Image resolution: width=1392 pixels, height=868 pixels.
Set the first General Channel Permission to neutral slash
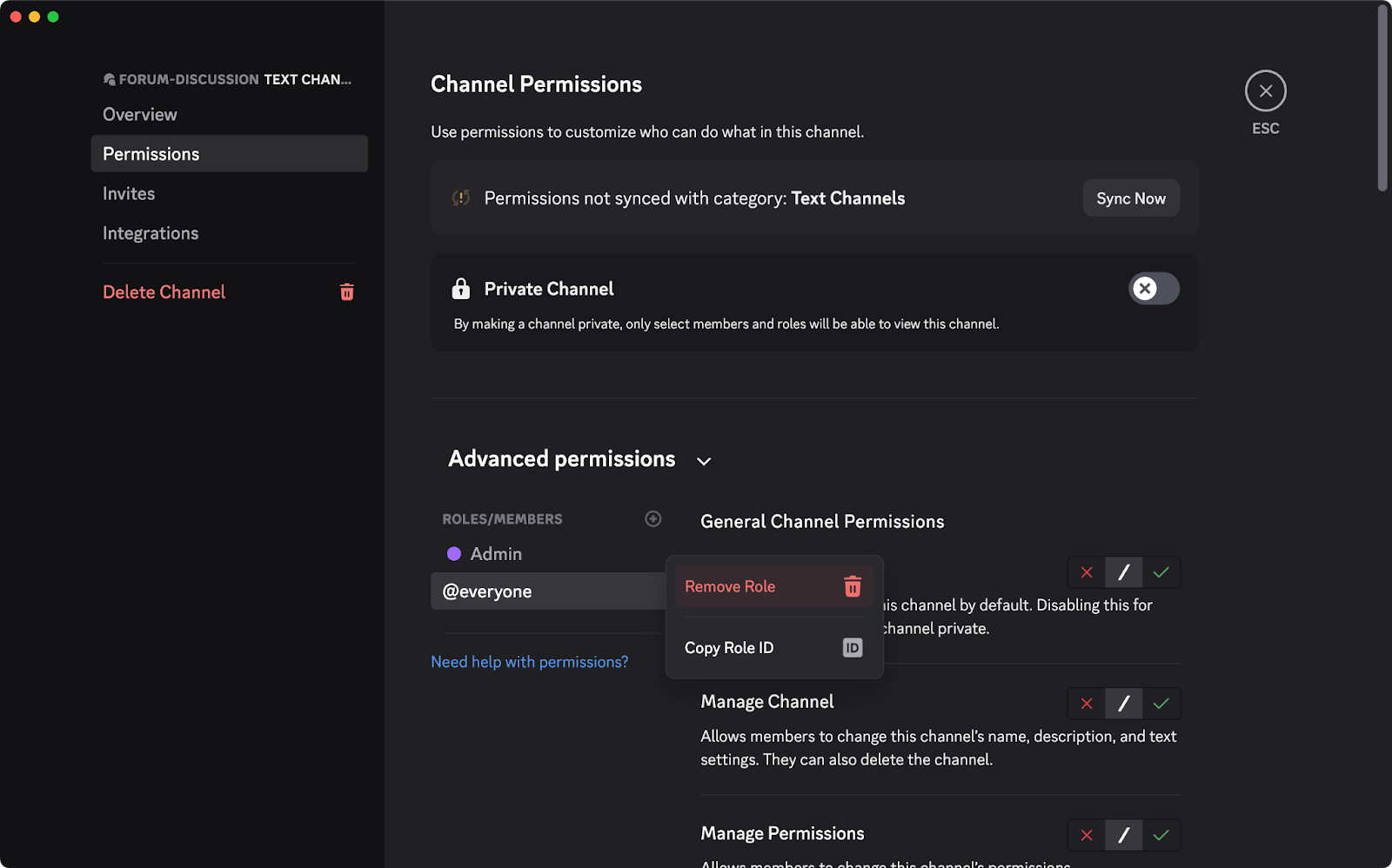pyautogui.click(x=1123, y=572)
